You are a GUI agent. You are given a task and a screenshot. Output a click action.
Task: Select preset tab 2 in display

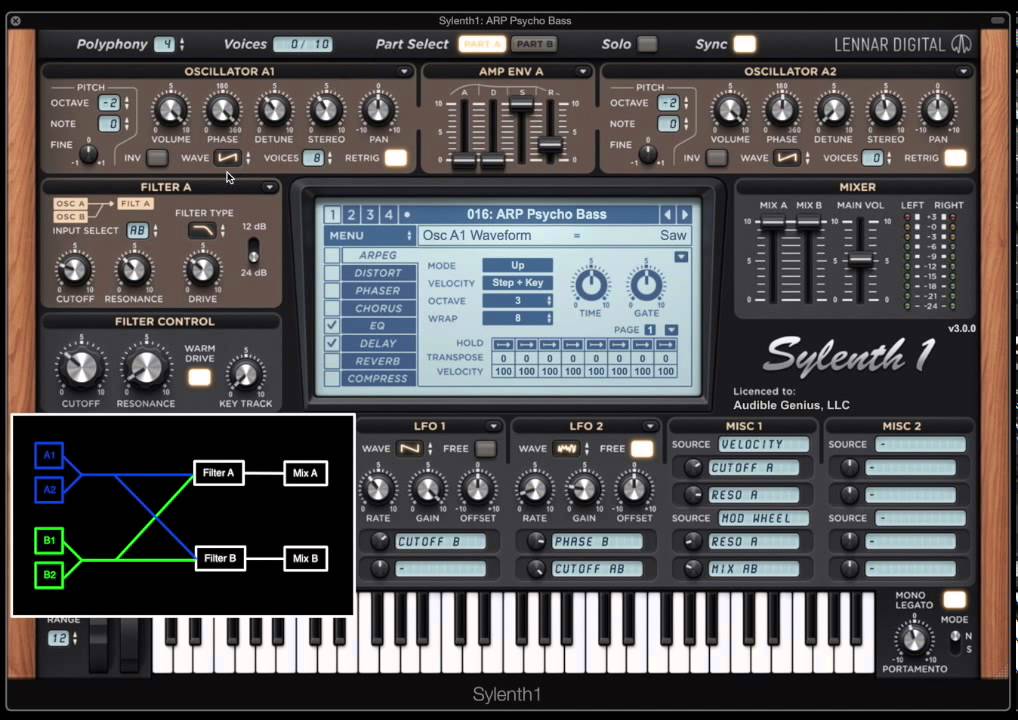click(351, 214)
